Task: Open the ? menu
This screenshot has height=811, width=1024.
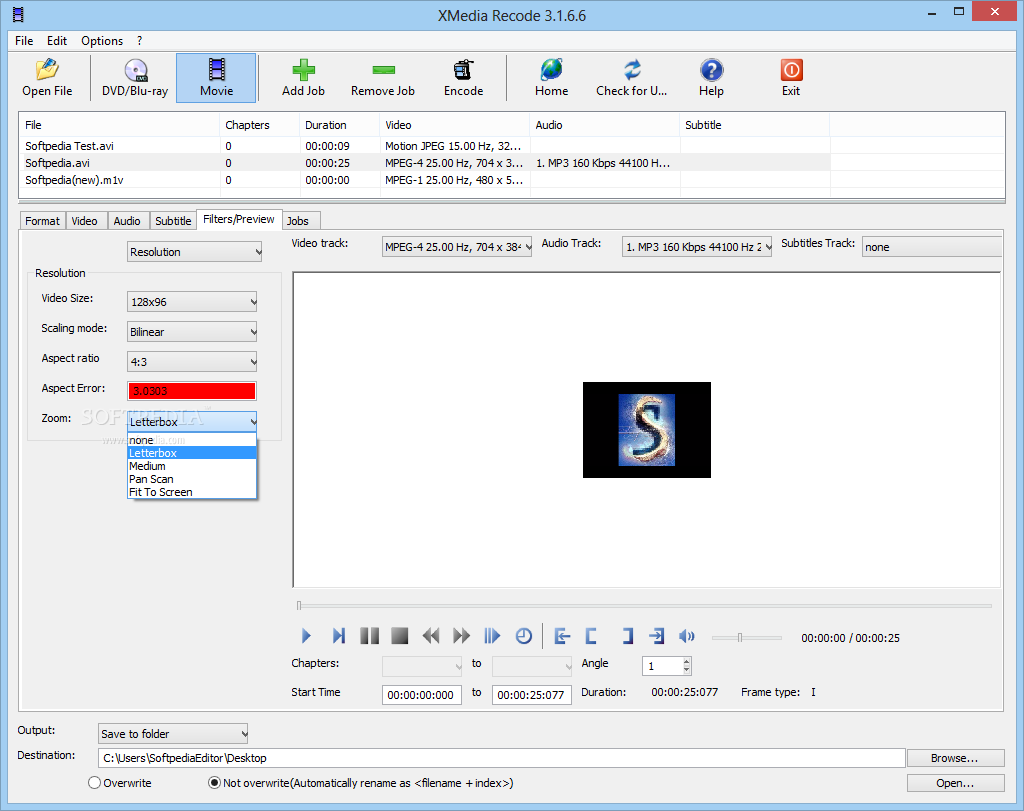Action: click(x=139, y=40)
